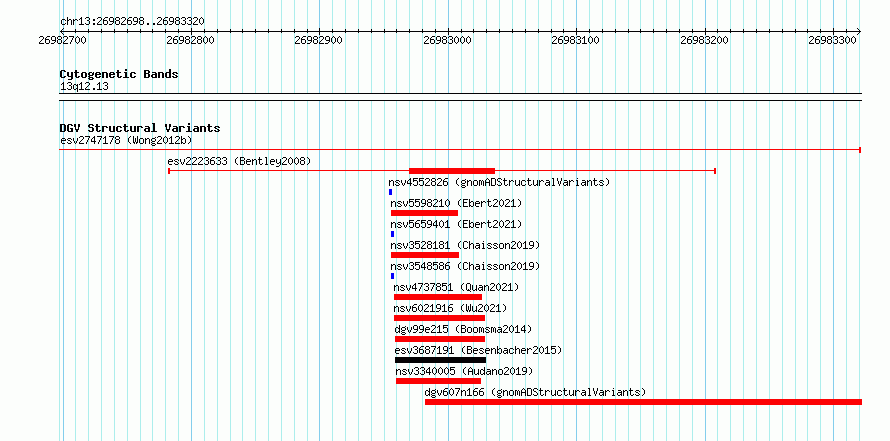Open nsv3340005 (Audano2019) label
This screenshot has height=441, width=890.
coord(464,371)
